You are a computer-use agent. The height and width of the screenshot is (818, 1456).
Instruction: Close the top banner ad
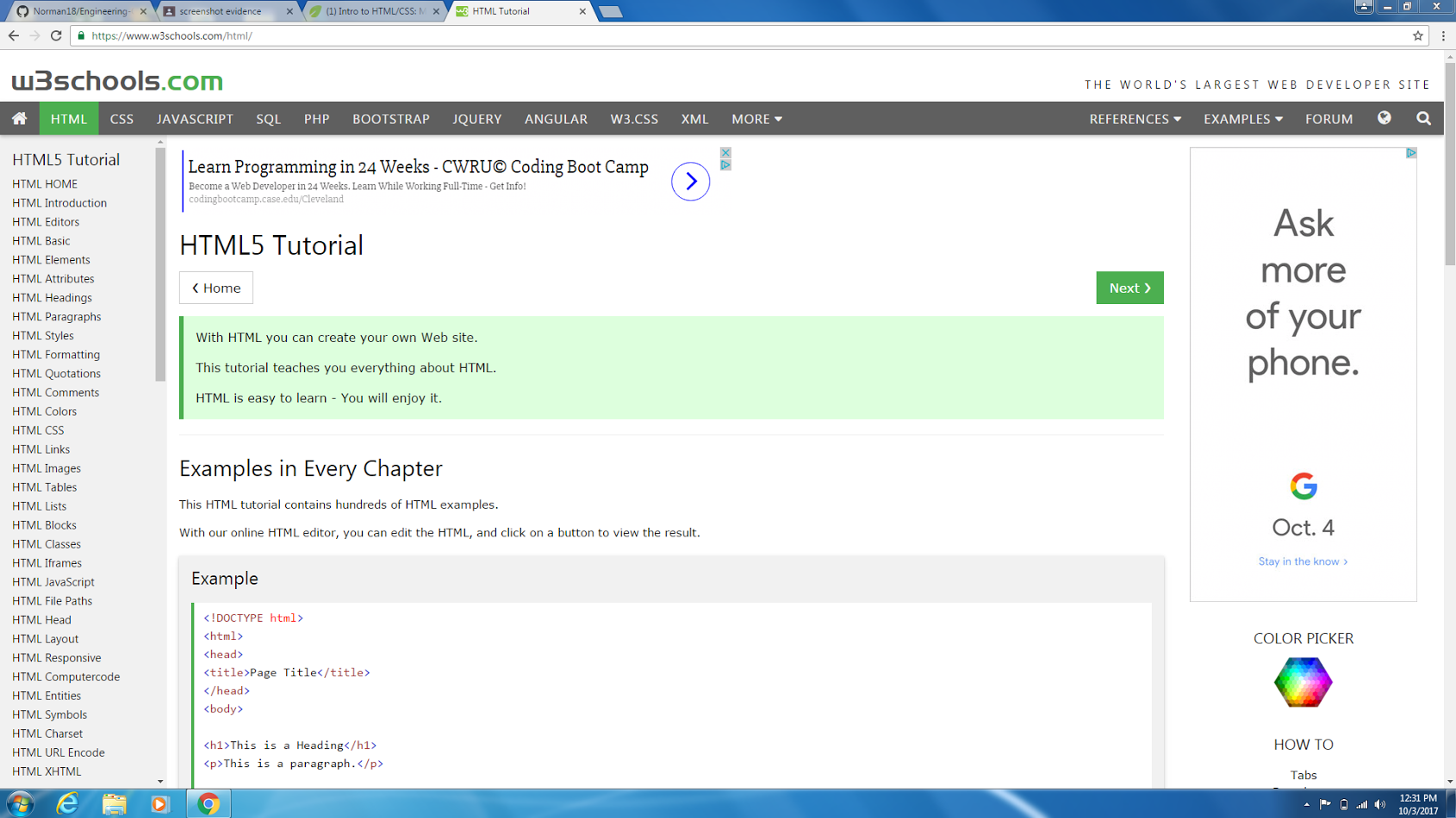click(x=725, y=152)
